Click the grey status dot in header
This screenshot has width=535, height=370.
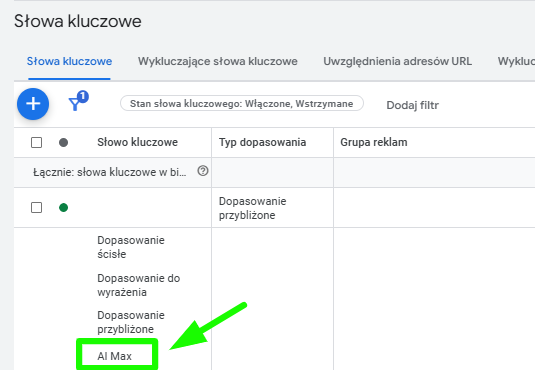(x=63, y=142)
